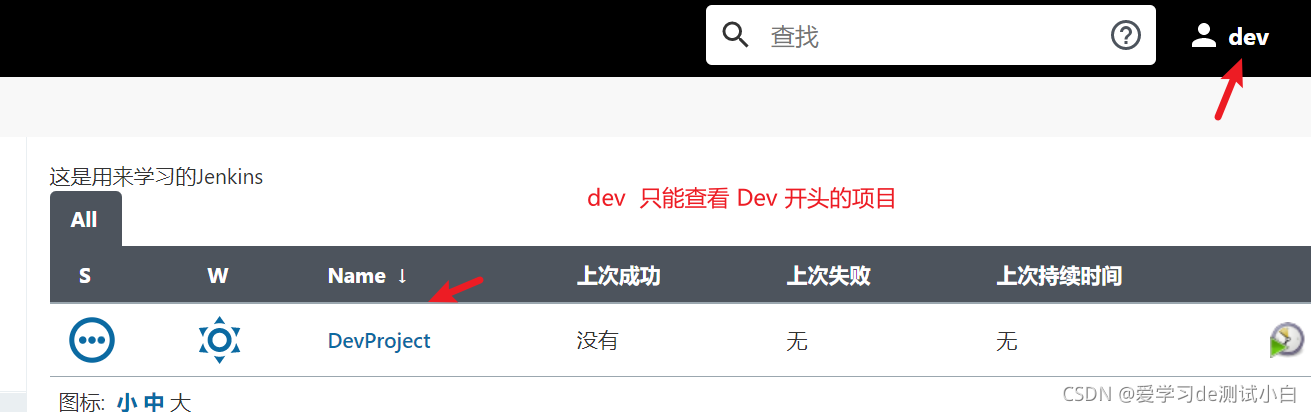
Task: Sort by the S status column
Action: [x=85, y=276]
